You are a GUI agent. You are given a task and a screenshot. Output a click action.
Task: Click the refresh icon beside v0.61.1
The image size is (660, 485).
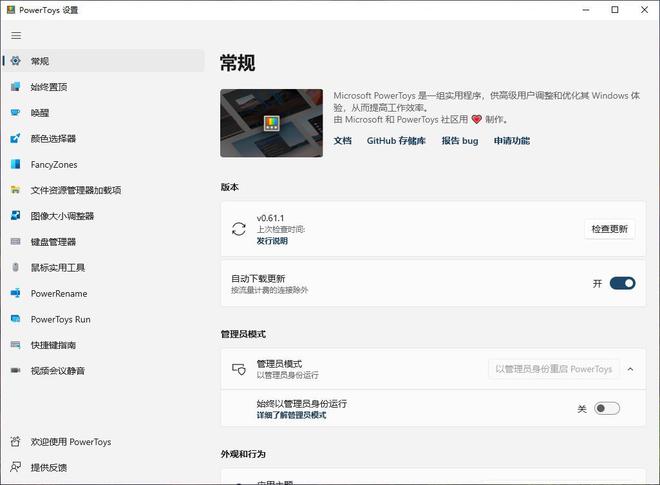pos(239,229)
